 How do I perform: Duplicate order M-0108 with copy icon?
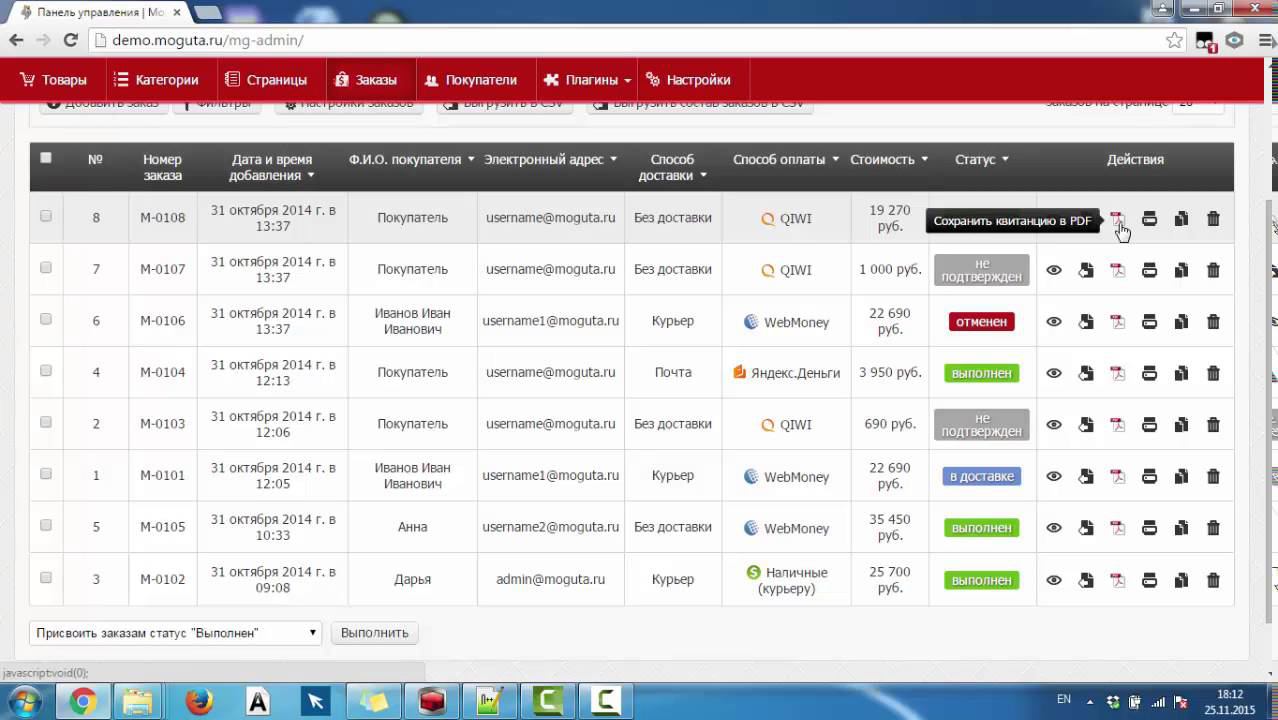click(x=1181, y=219)
